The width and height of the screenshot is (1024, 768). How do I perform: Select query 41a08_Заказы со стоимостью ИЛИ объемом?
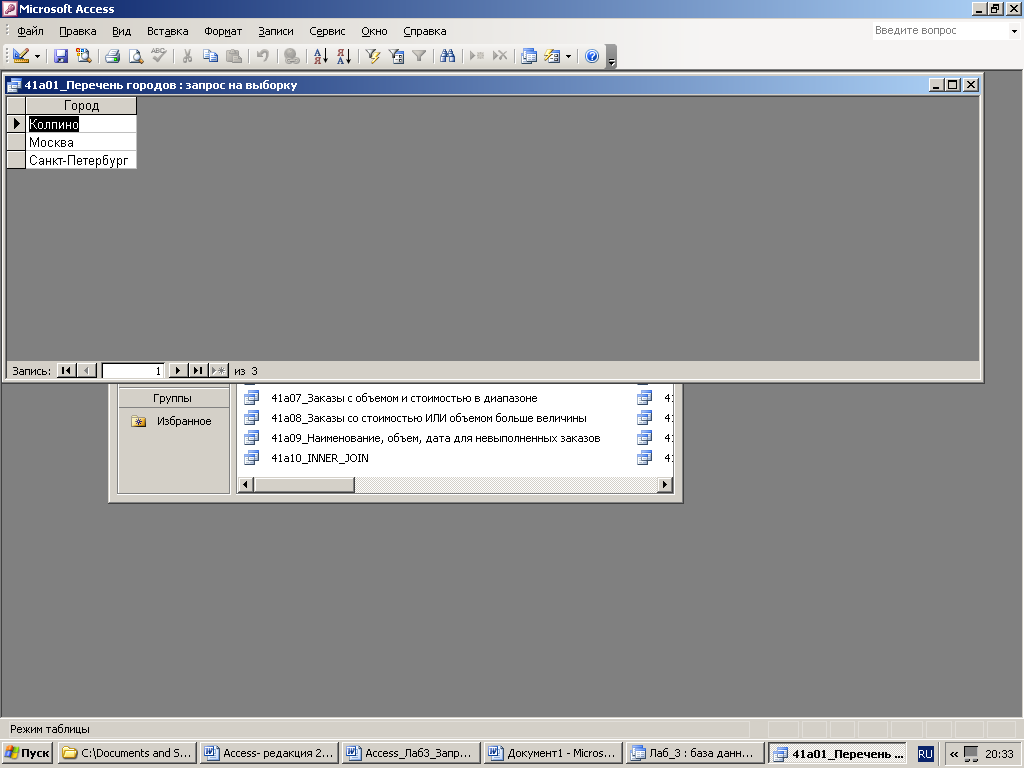click(x=428, y=418)
